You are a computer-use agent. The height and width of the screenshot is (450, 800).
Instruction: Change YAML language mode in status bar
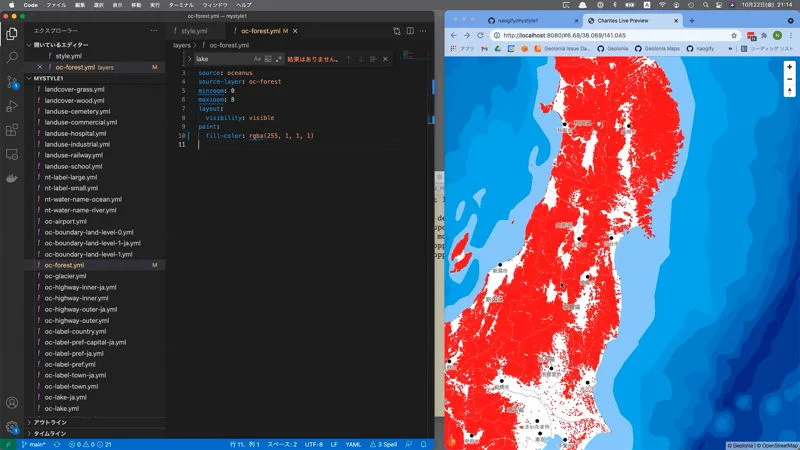pyautogui.click(x=353, y=444)
